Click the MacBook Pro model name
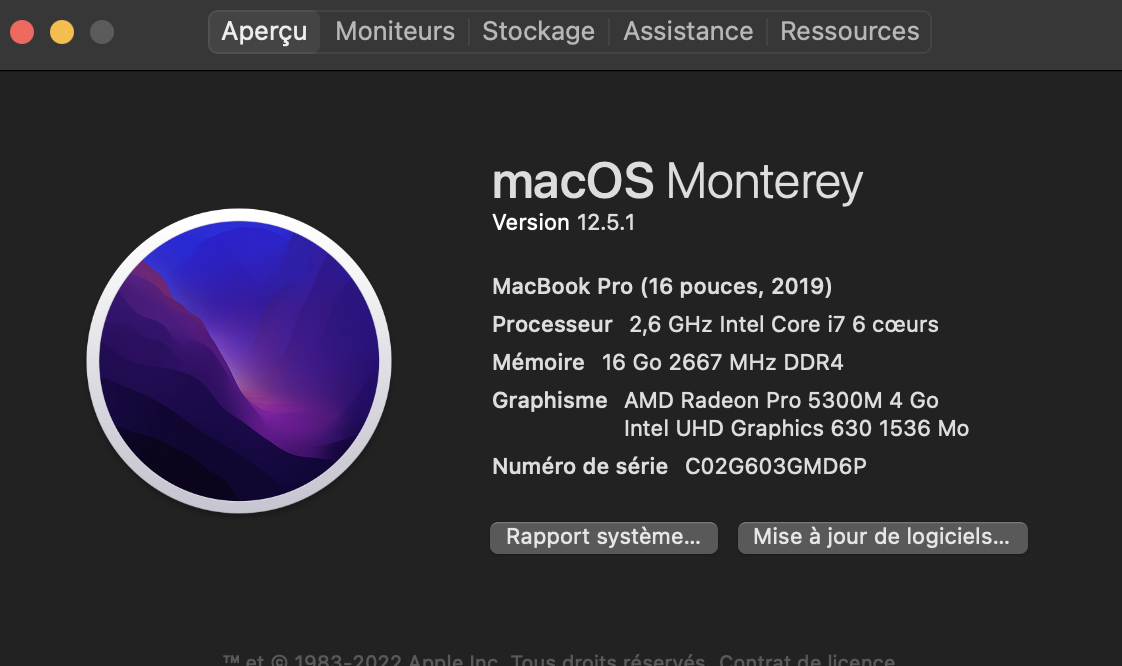This screenshot has height=666, width=1122. [x=662, y=286]
